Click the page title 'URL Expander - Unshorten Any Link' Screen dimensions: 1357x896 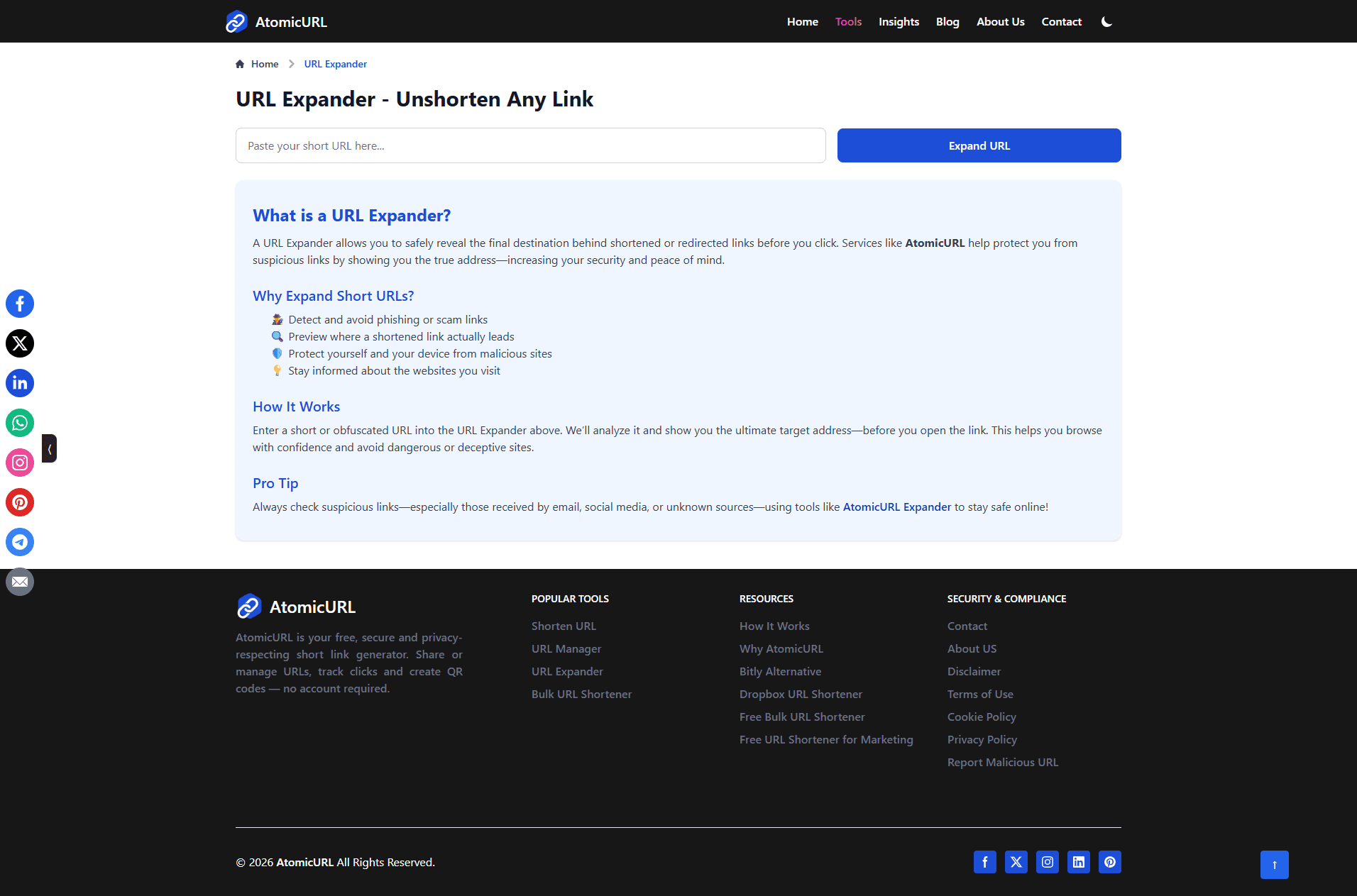414,99
